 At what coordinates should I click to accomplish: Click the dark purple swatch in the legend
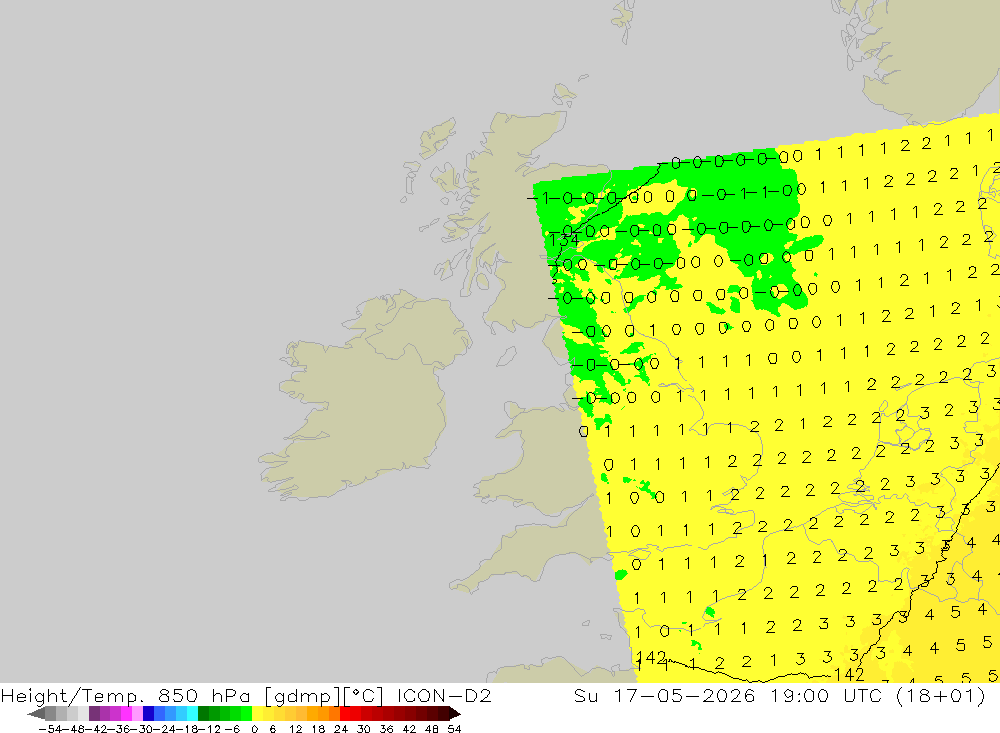[x=94, y=713]
